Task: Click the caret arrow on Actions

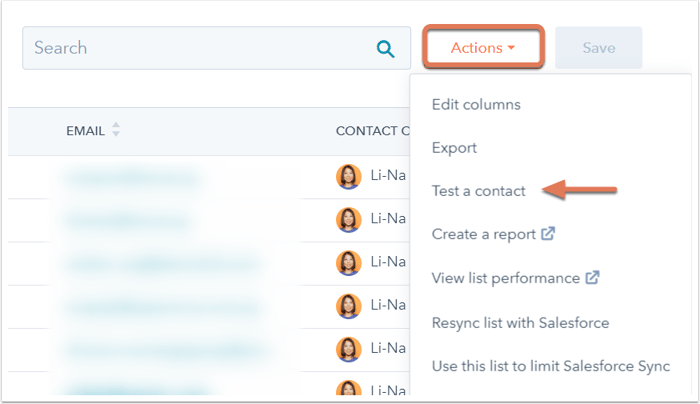Action: (x=511, y=48)
